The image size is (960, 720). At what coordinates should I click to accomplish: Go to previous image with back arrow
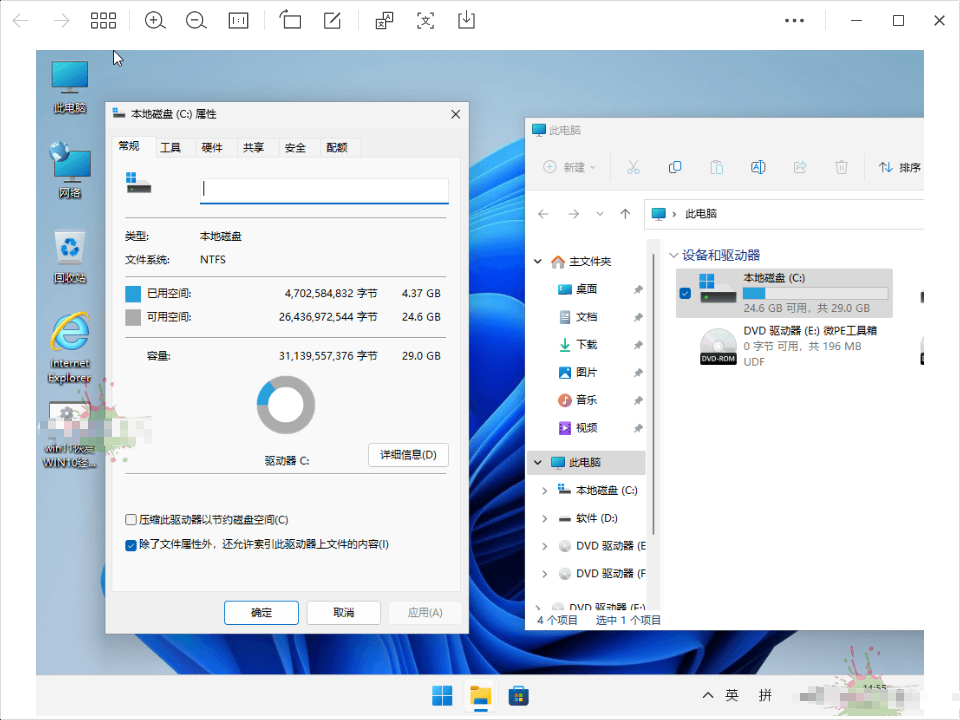pos(21,21)
